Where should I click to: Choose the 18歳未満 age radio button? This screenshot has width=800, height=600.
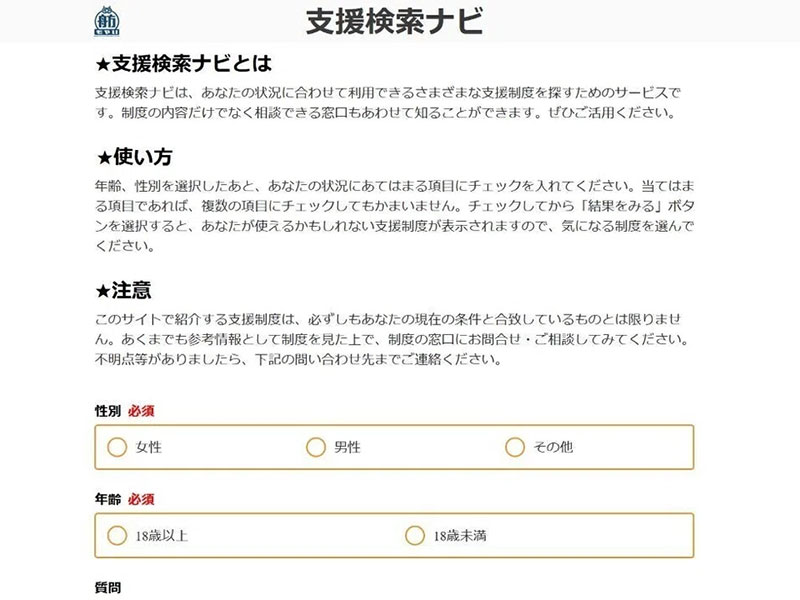click(415, 535)
